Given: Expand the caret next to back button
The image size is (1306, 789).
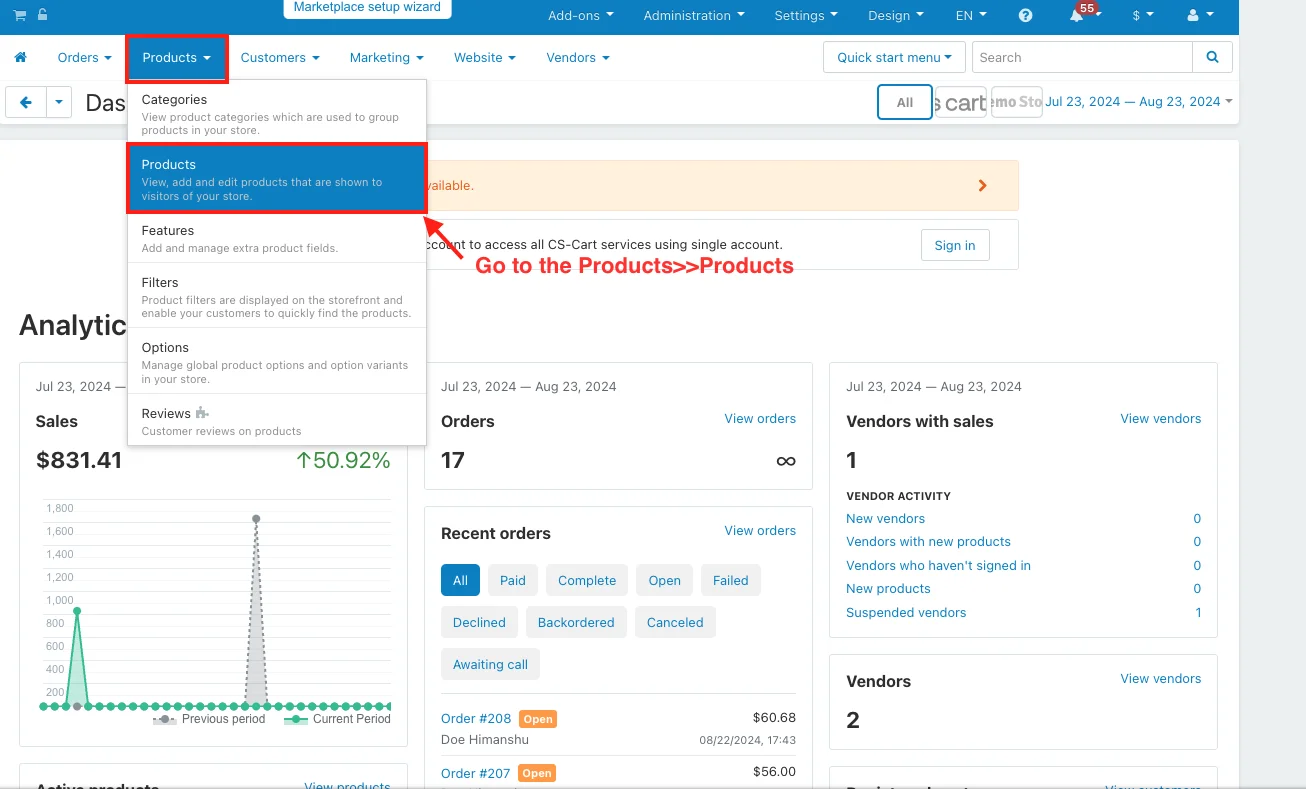Looking at the screenshot, I should point(59,102).
